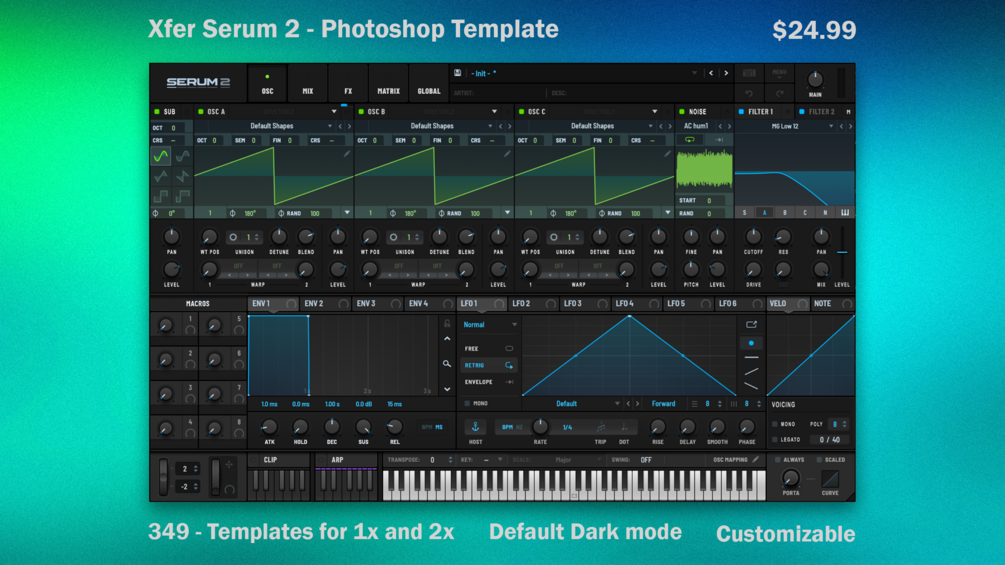1005x565 pixels.
Task: Click the MAIN volume knob
Action: pos(815,79)
